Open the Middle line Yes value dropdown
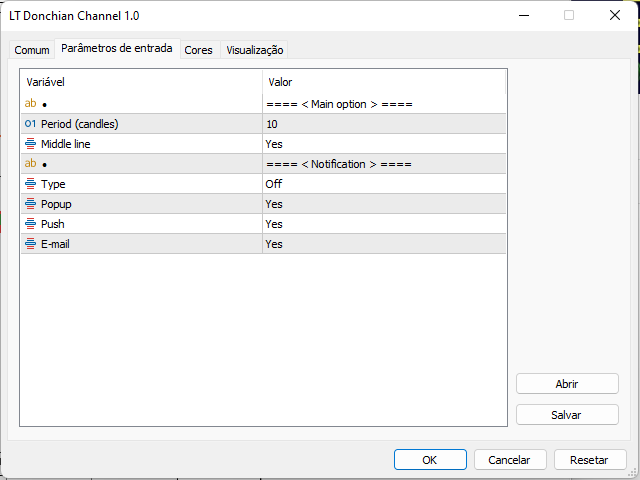The width and height of the screenshot is (640, 480). point(384,144)
